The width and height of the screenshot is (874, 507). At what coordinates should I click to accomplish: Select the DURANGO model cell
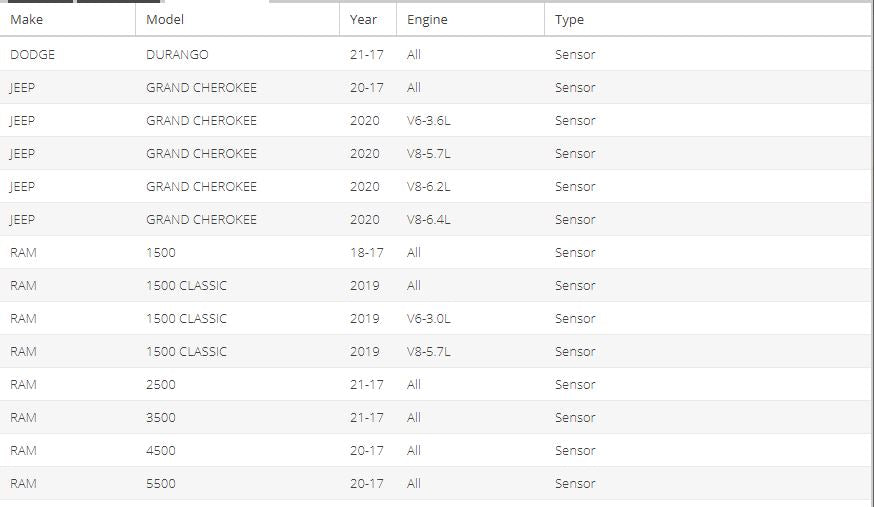[x=177, y=54]
